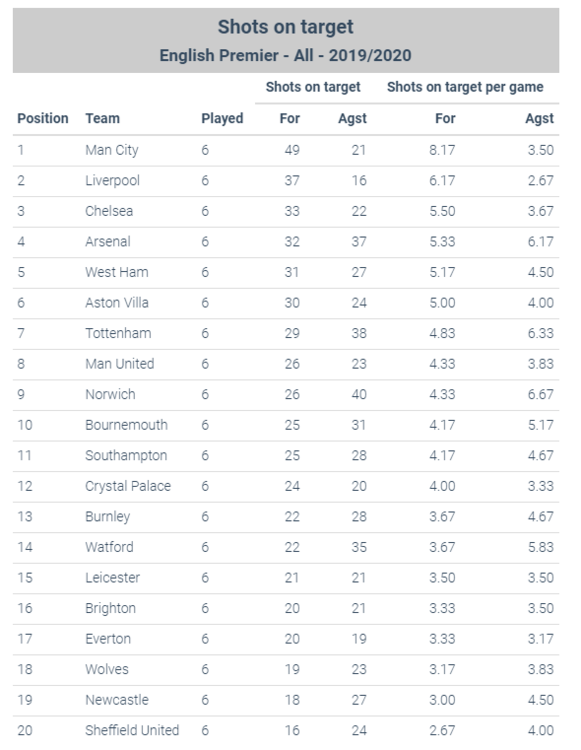Click the Crystal Palace team name
This screenshot has width=581, height=750.
pyautogui.click(x=128, y=486)
